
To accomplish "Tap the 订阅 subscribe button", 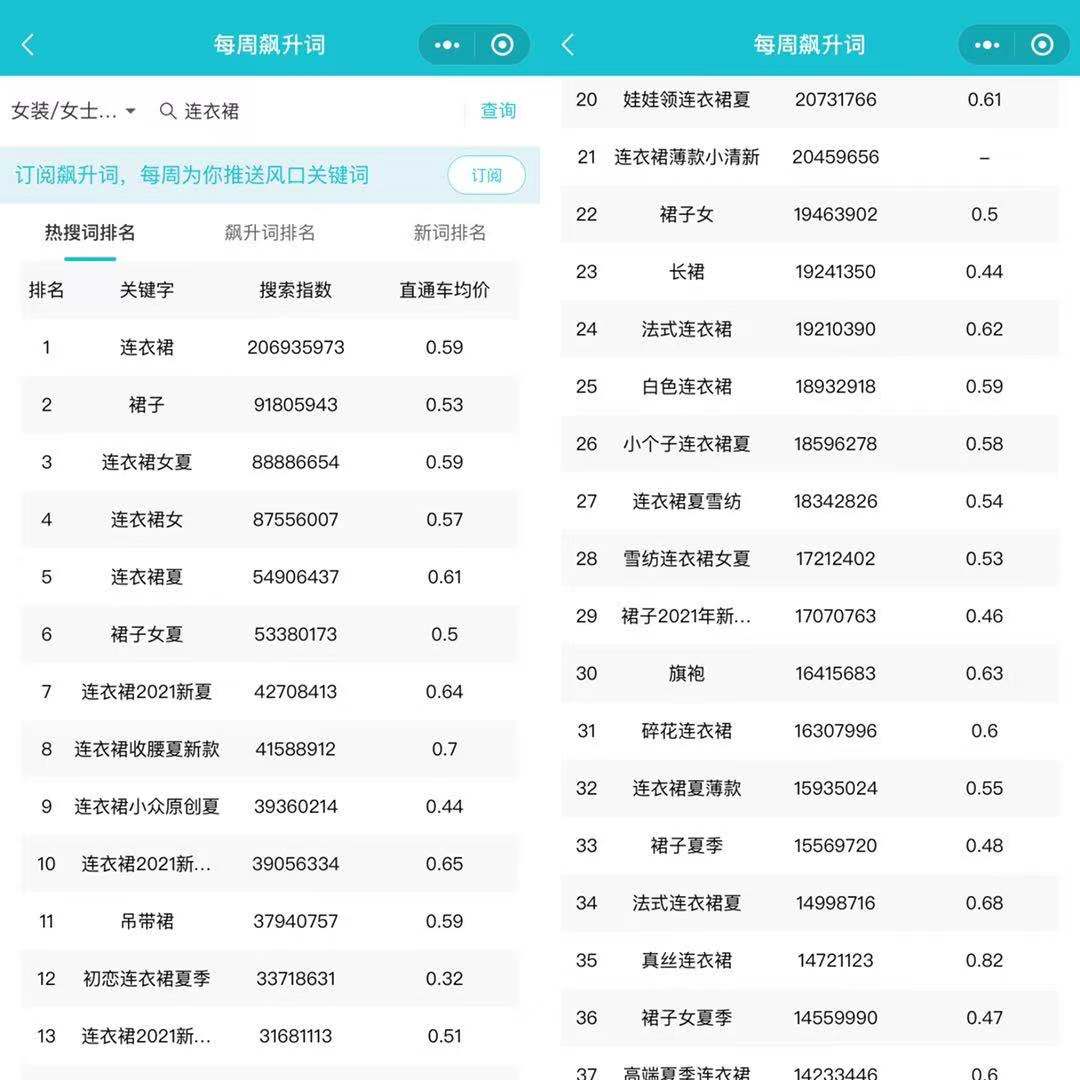I will point(486,174).
